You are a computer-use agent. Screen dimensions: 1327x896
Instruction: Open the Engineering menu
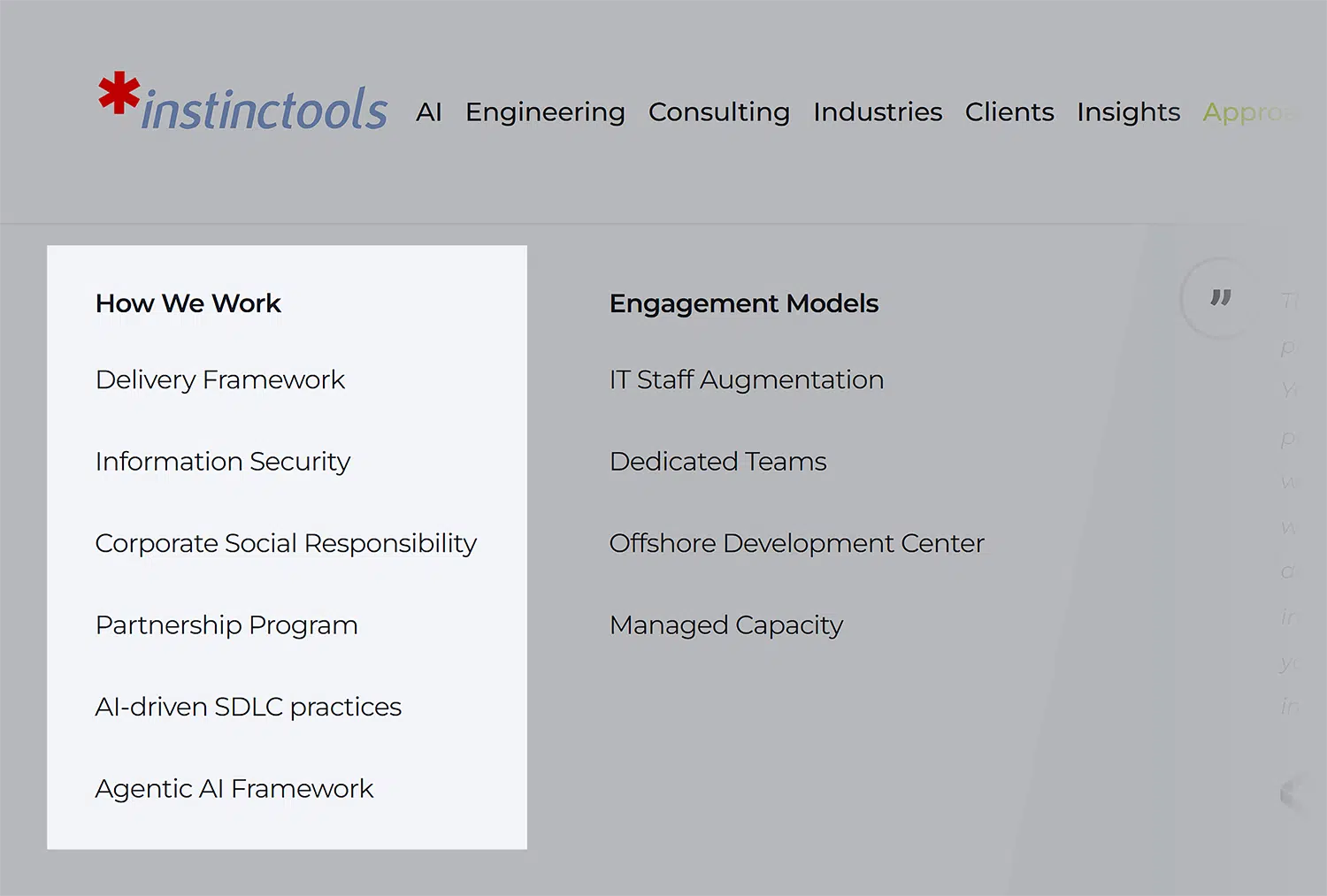[545, 112]
